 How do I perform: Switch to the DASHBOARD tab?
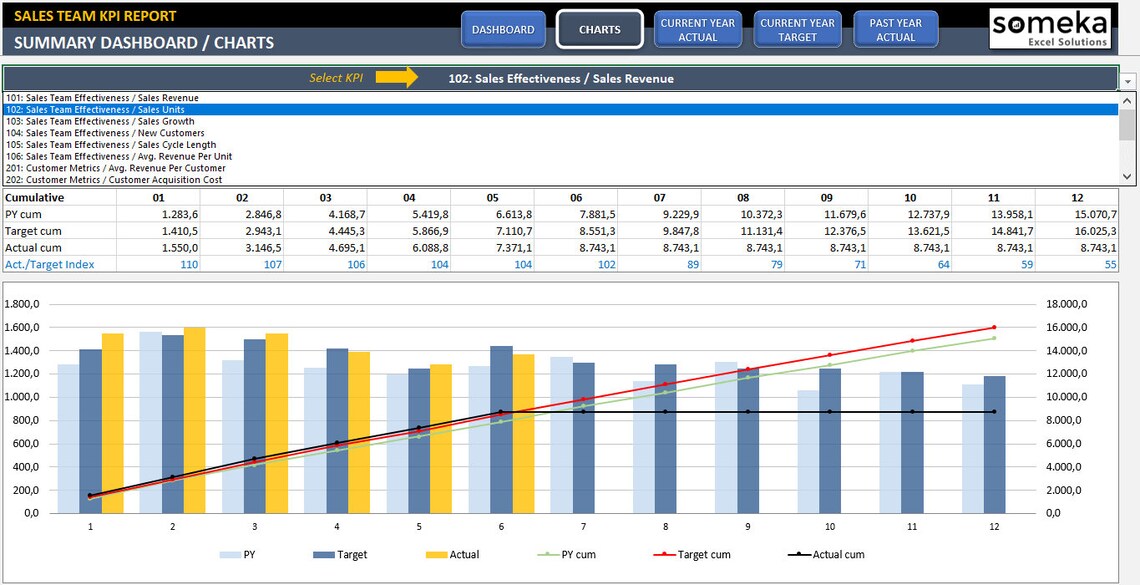tap(503, 29)
